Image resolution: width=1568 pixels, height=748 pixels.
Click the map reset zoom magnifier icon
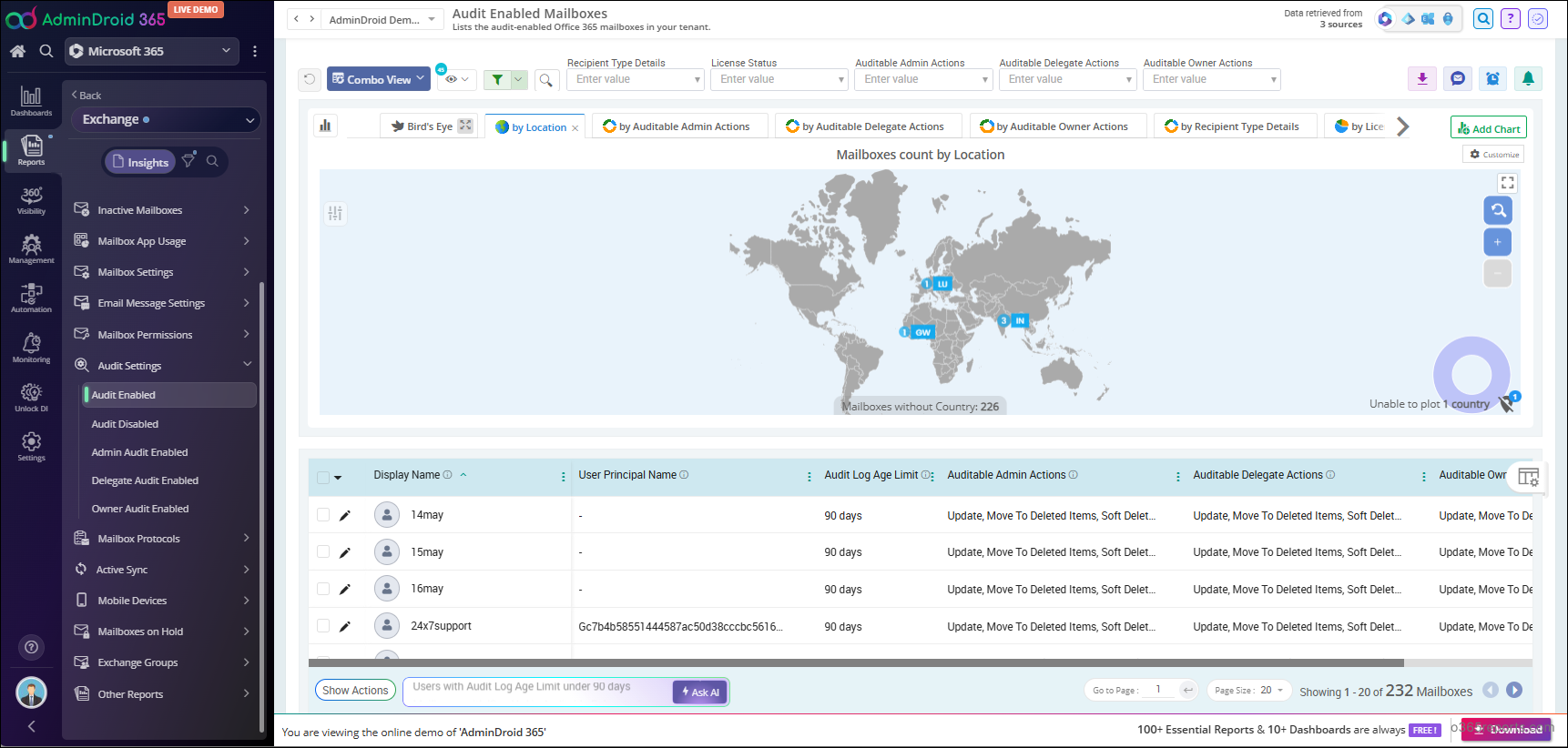[x=1497, y=210]
